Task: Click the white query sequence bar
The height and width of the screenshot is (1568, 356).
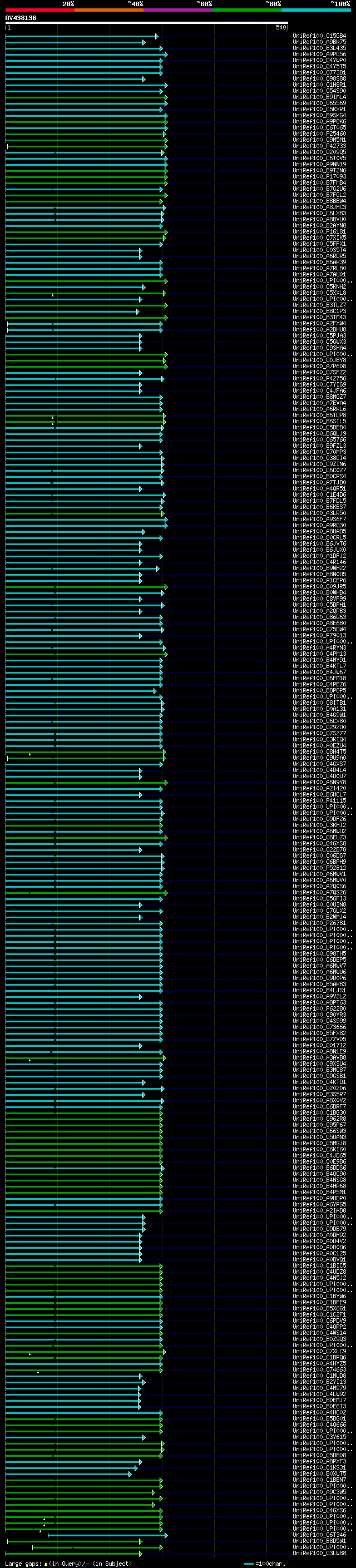Action: (147, 22)
